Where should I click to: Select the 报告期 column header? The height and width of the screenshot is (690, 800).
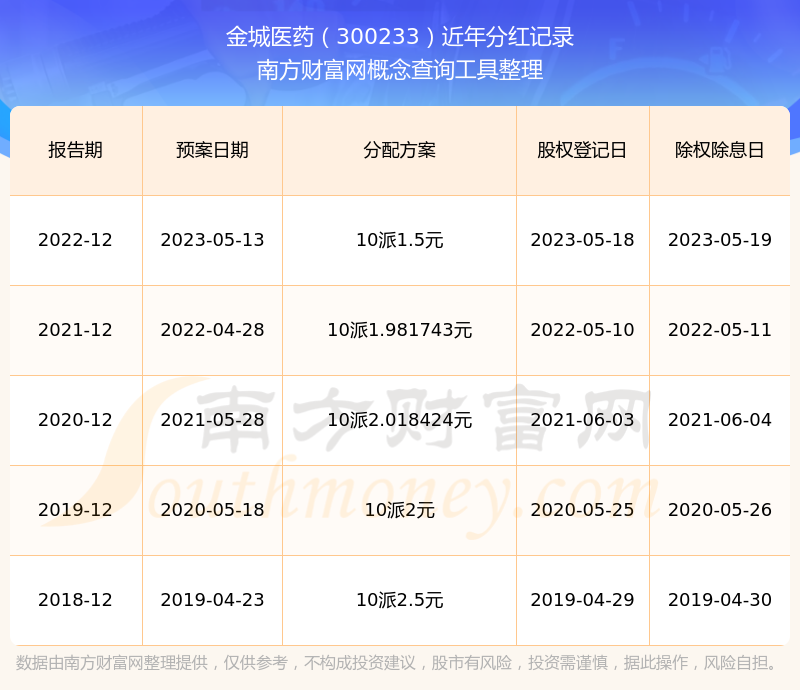point(76,150)
